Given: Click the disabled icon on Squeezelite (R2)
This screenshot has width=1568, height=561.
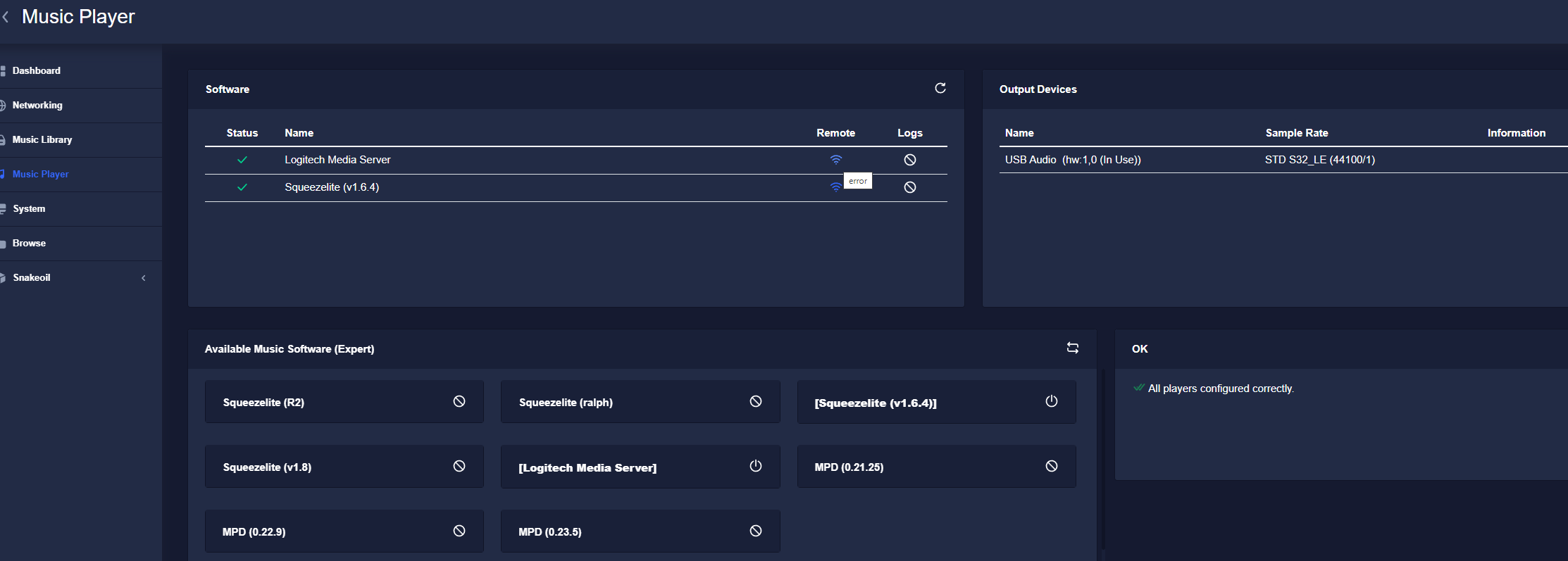Looking at the screenshot, I should click(x=459, y=401).
